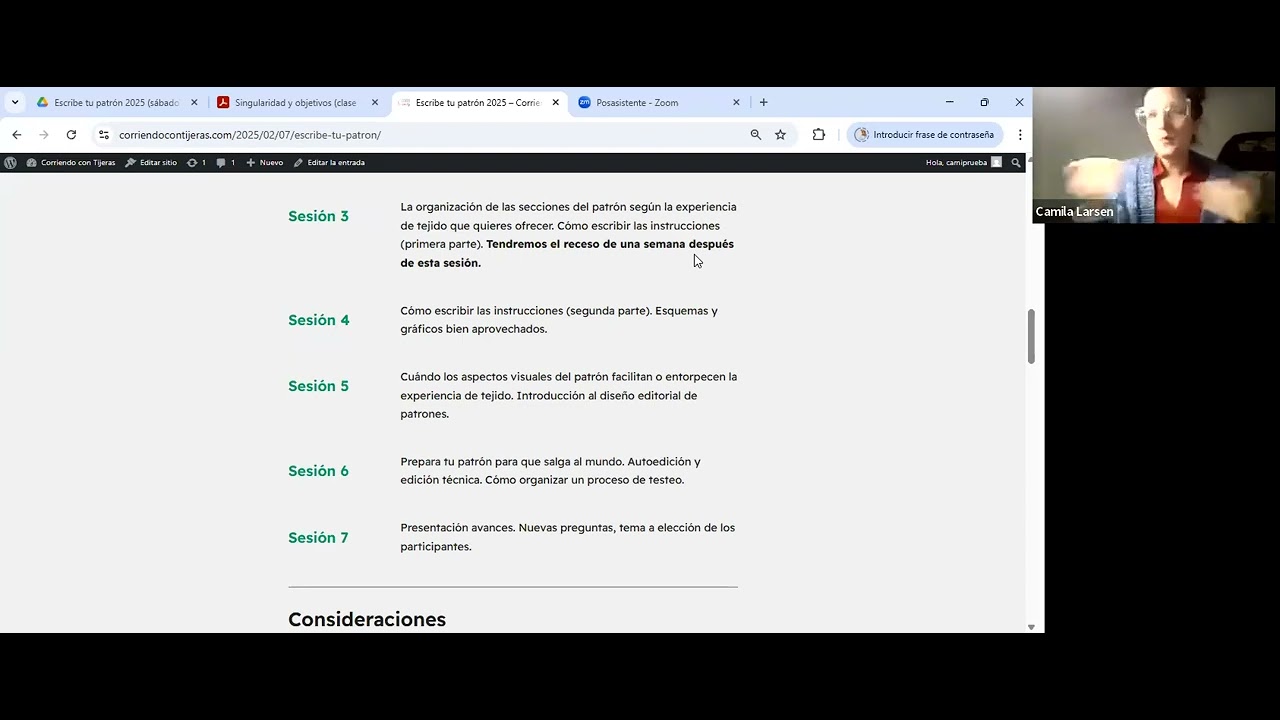This screenshot has height=720, width=1280.
Task: Click text 'Prepara tu patrón para que salga'
Action: [x=484, y=462]
